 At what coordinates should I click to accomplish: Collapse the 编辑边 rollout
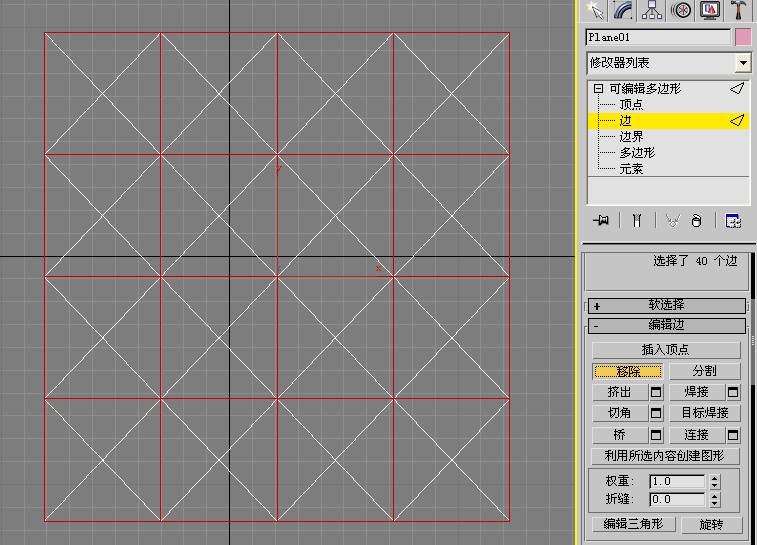point(666,326)
